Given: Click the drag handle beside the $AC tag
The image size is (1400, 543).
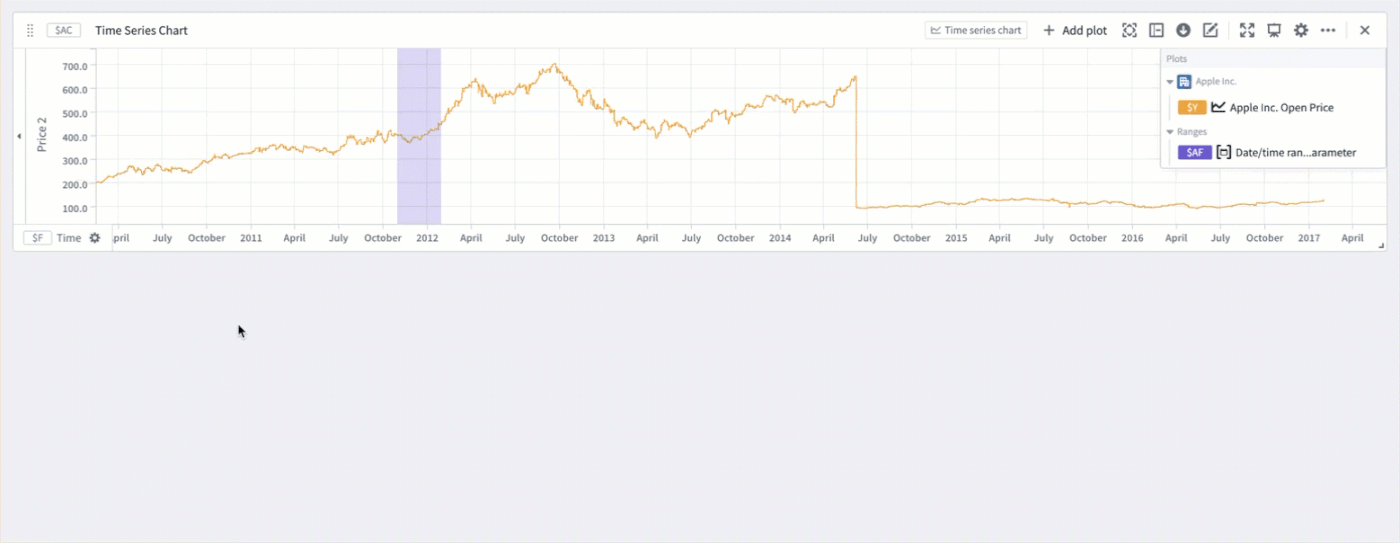Looking at the screenshot, I should (30, 31).
